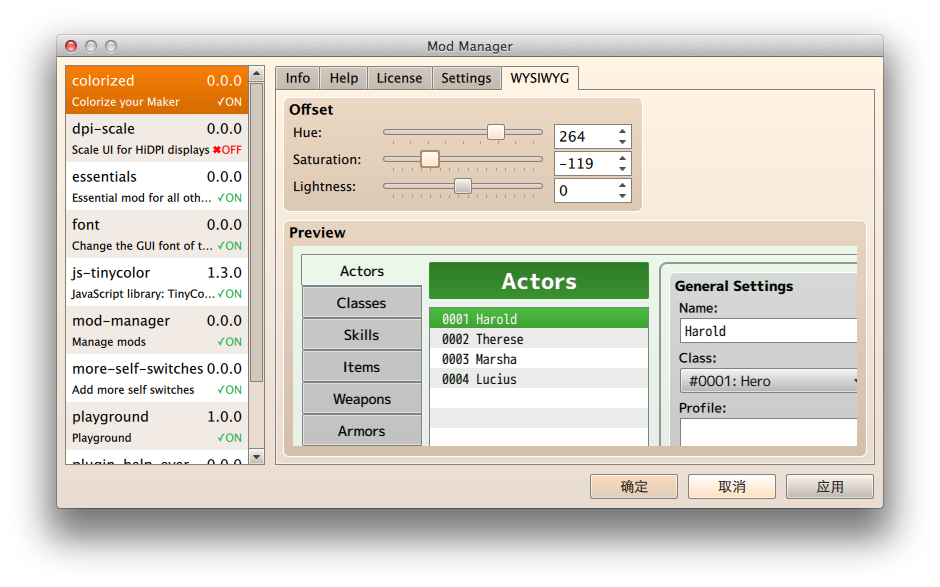The image size is (940, 587).
Task: Click the mod list scroll down arrow
Action: click(x=257, y=457)
